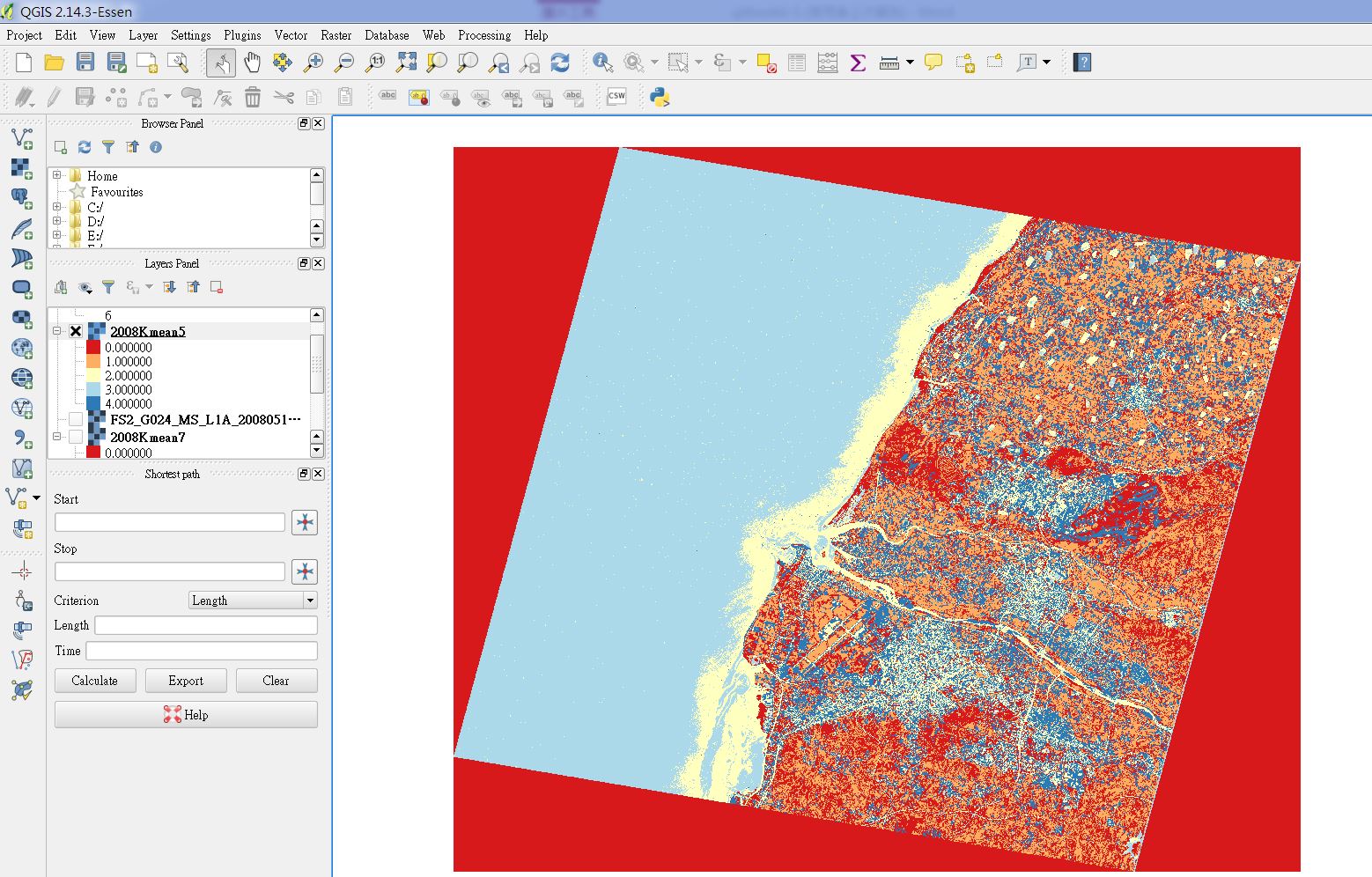
Task: Click the Shortest path Help button
Action: click(186, 715)
